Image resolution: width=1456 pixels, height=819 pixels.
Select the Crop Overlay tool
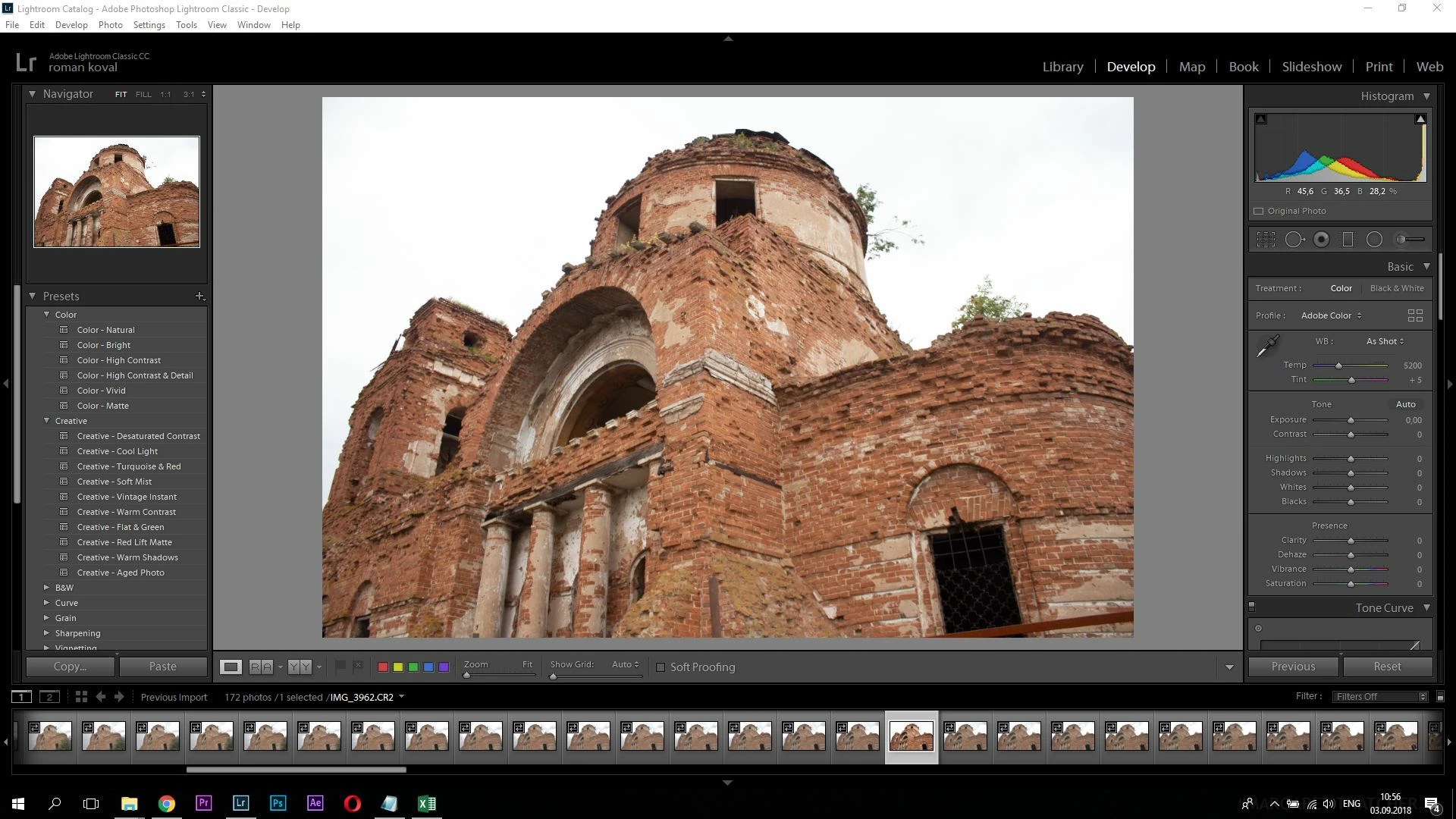(1266, 240)
